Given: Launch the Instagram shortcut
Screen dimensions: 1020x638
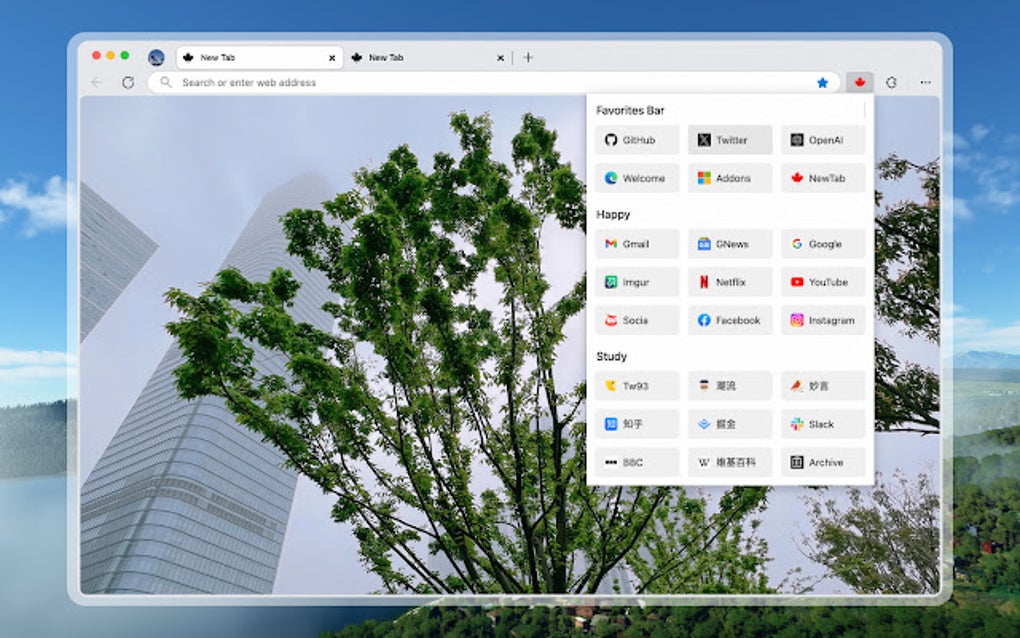Looking at the screenshot, I should 821,320.
